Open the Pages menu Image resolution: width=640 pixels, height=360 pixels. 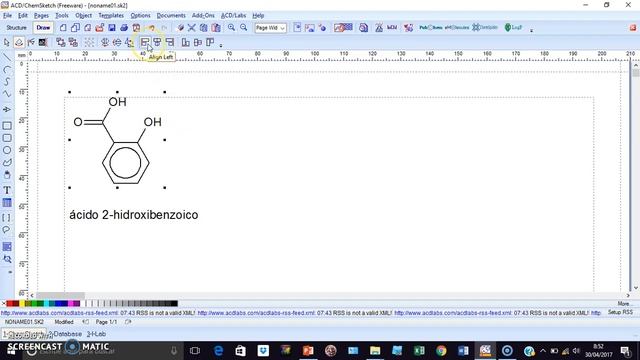point(41,16)
